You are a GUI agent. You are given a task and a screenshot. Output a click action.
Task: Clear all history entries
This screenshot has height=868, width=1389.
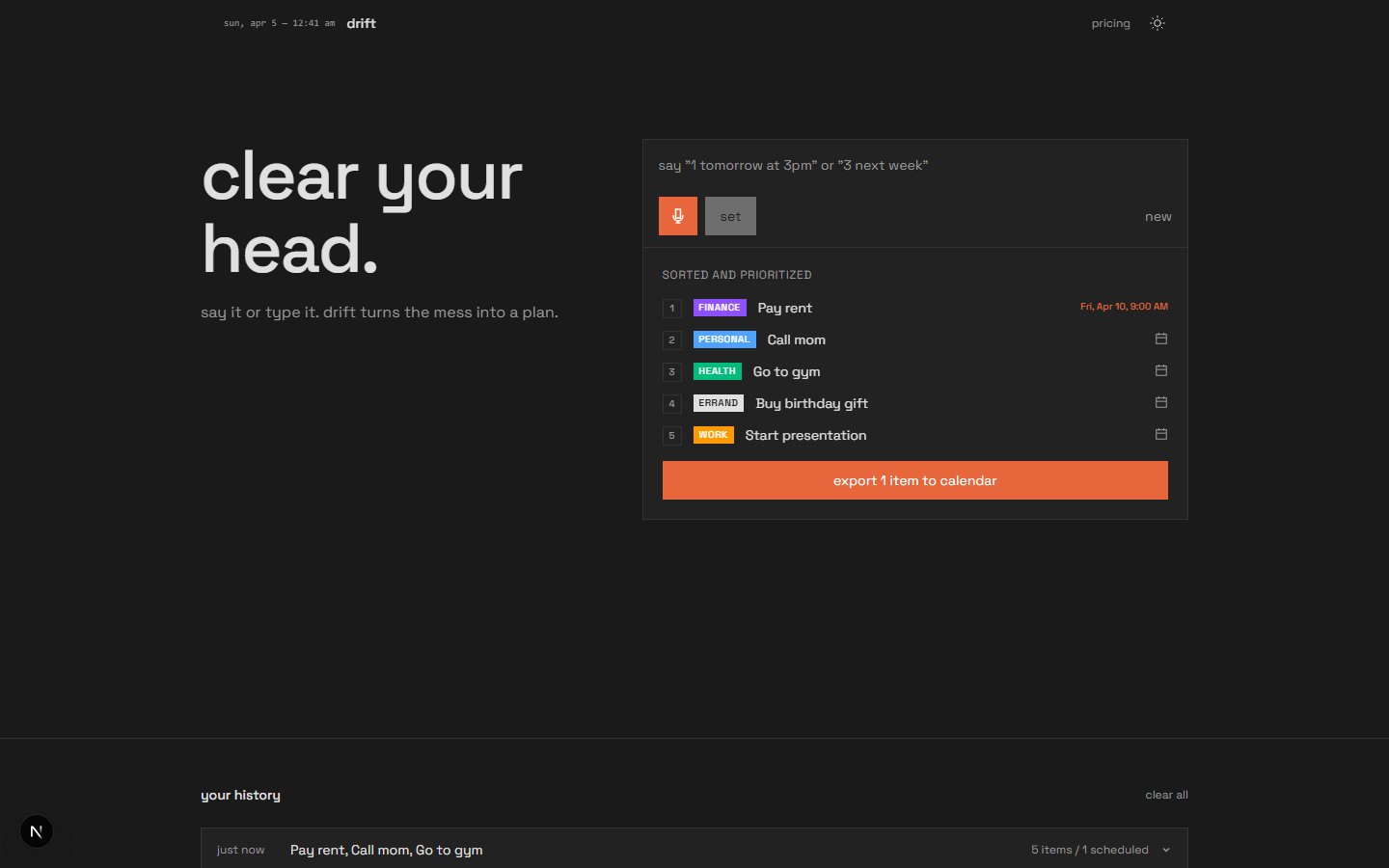pos(1166,795)
